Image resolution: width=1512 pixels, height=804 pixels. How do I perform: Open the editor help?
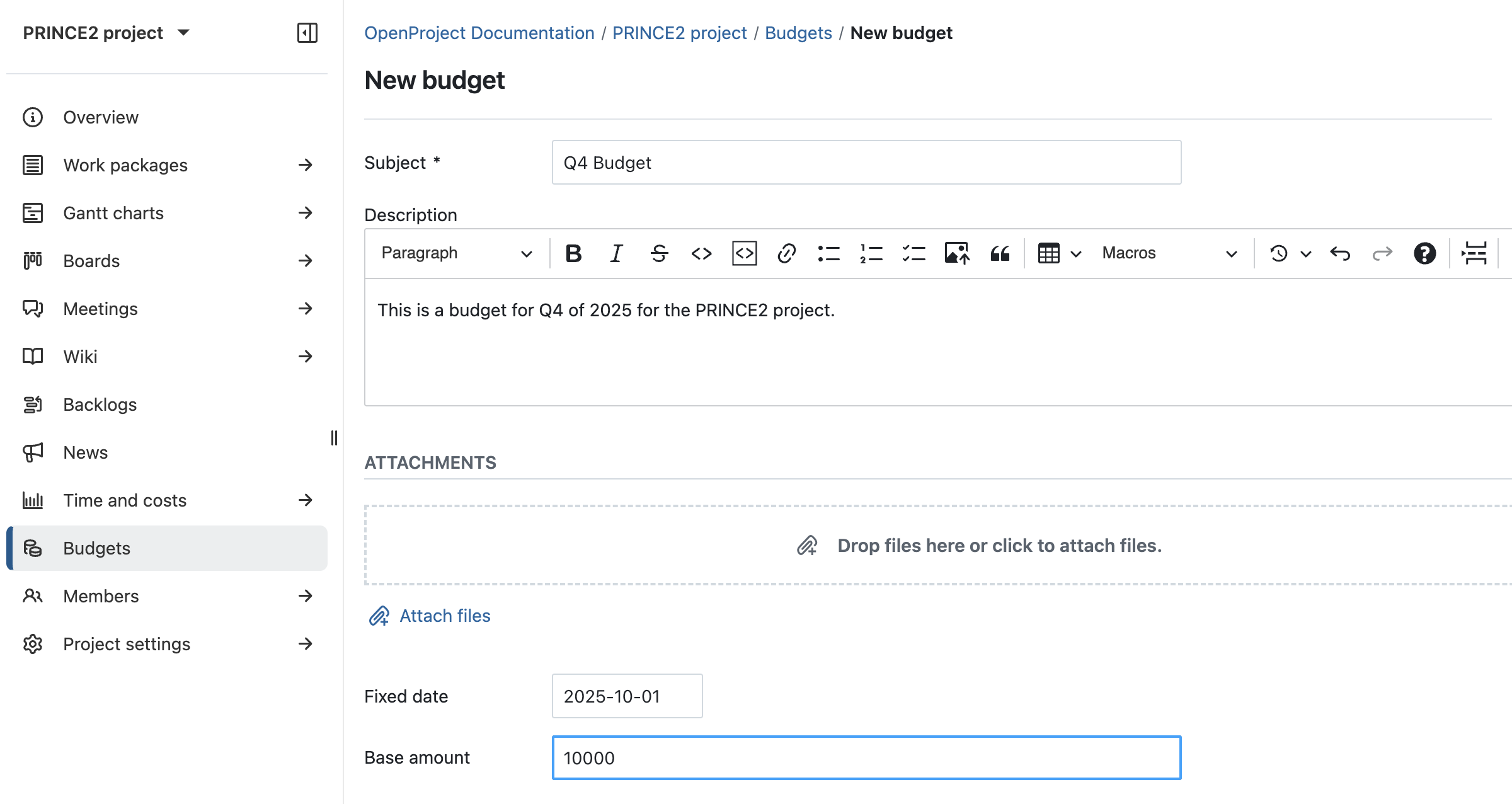click(x=1424, y=253)
